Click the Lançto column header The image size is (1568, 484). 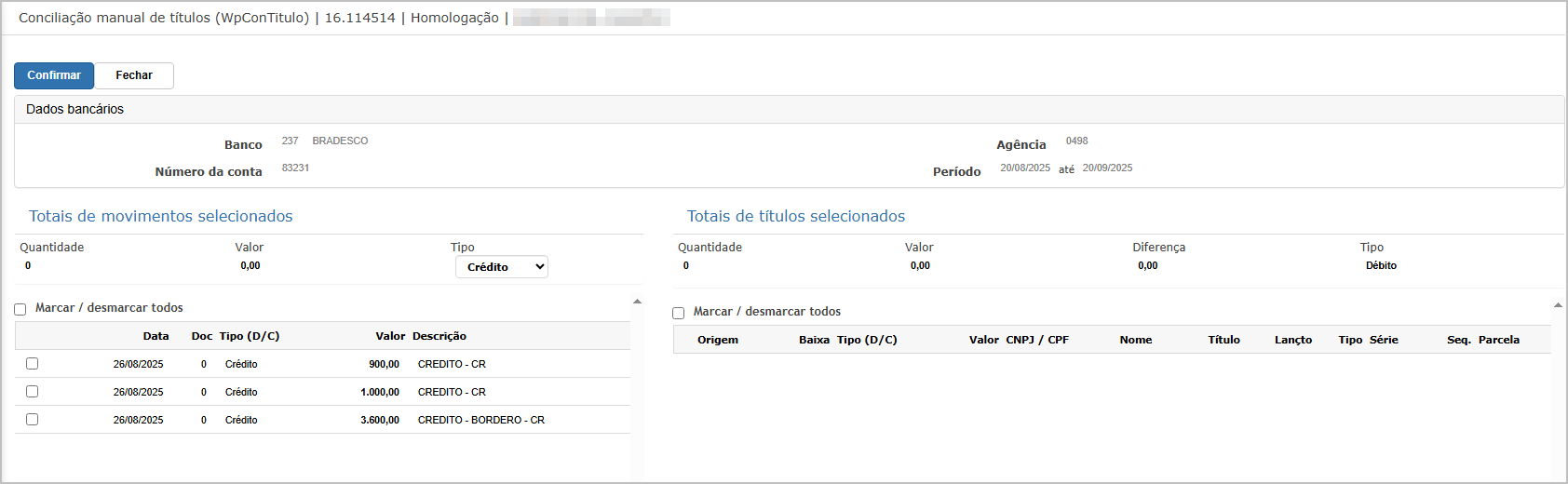(x=1293, y=340)
